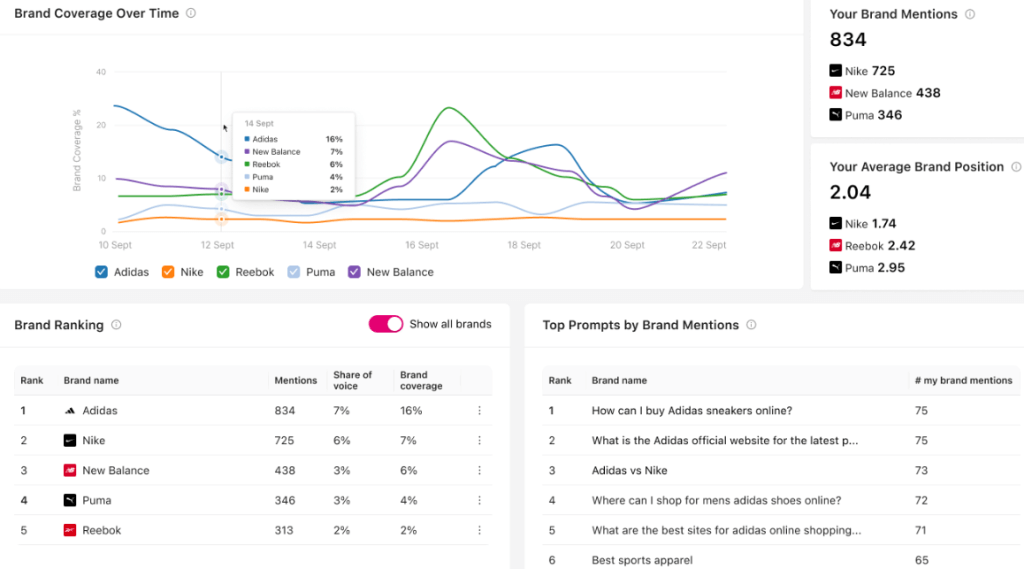This screenshot has width=1024, height=569.
Task: Disable the Show all brands switch
Action: click(x=386, y=324)
